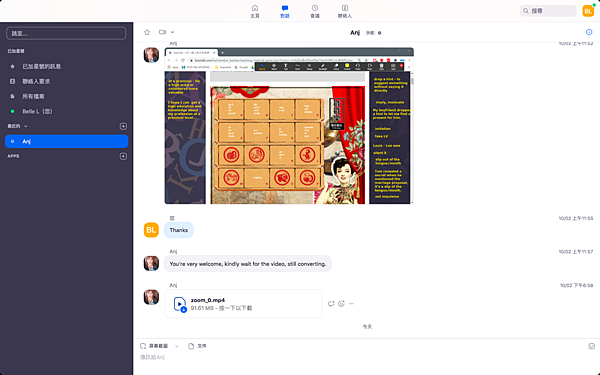This screenshot has height=375, width=600.
Task: Start a video meeting with Anj
Action: [163, 33]
